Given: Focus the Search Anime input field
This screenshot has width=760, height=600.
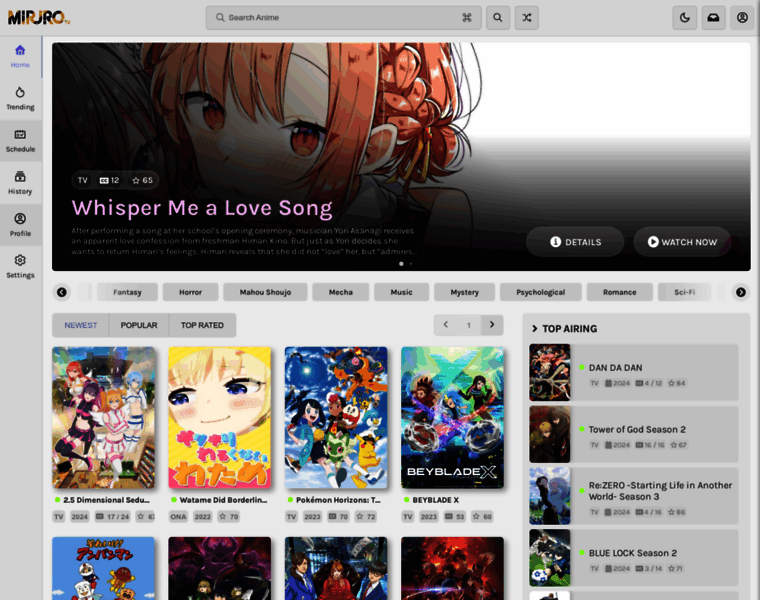Looking at the screenshot, I should tap(343, 18).
